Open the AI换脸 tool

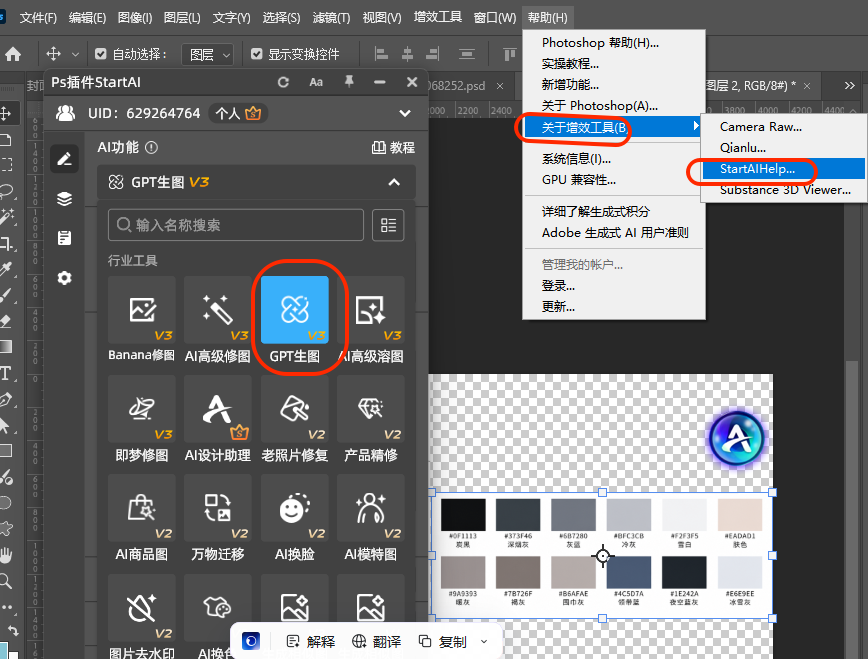[x=294, y=518]
